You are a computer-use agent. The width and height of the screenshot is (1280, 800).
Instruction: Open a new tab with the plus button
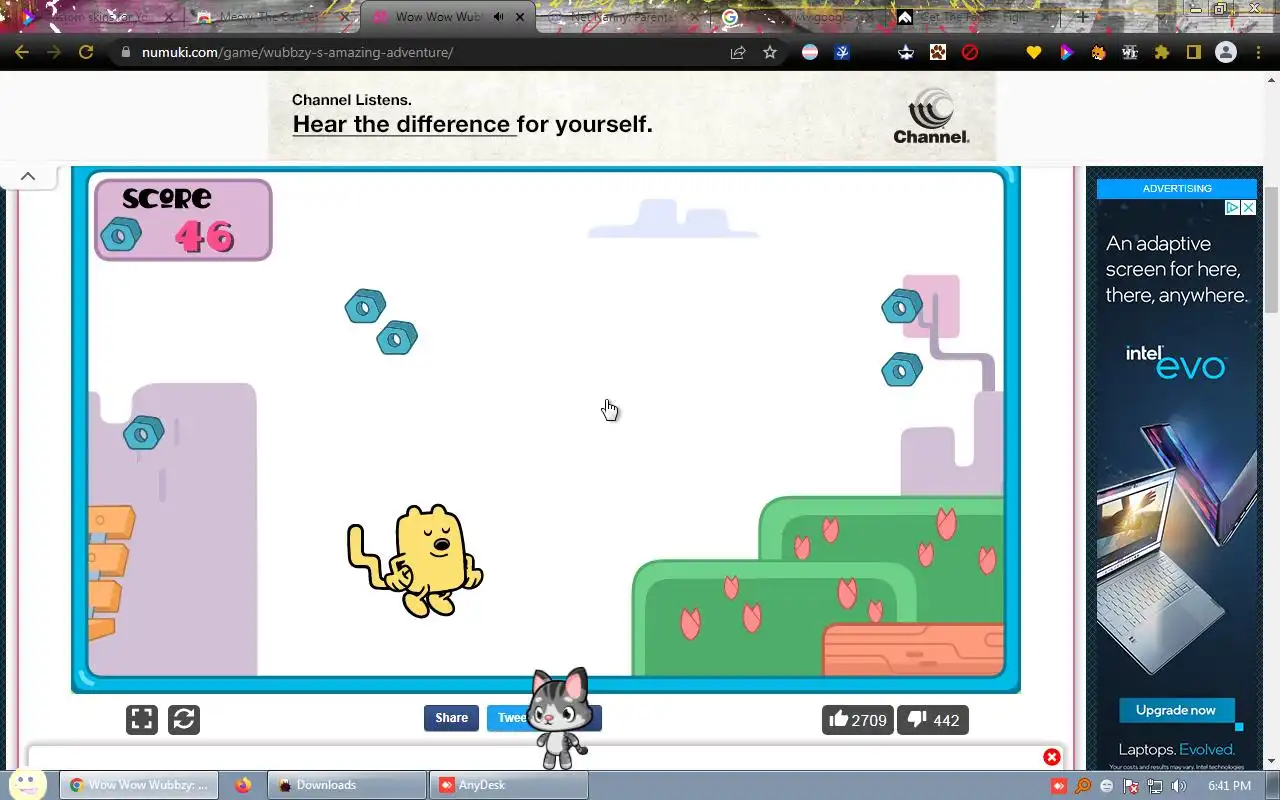coord(1082,17)
